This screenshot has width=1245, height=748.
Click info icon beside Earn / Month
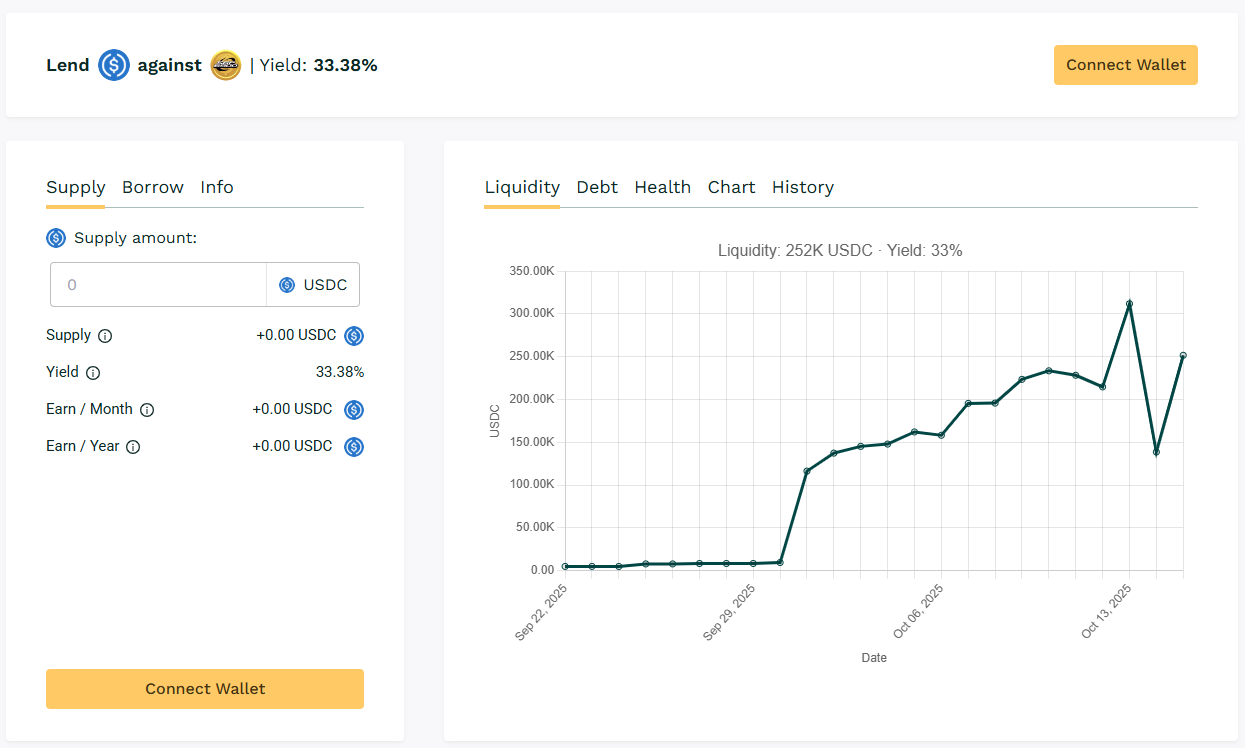click(x=147, y=410)
